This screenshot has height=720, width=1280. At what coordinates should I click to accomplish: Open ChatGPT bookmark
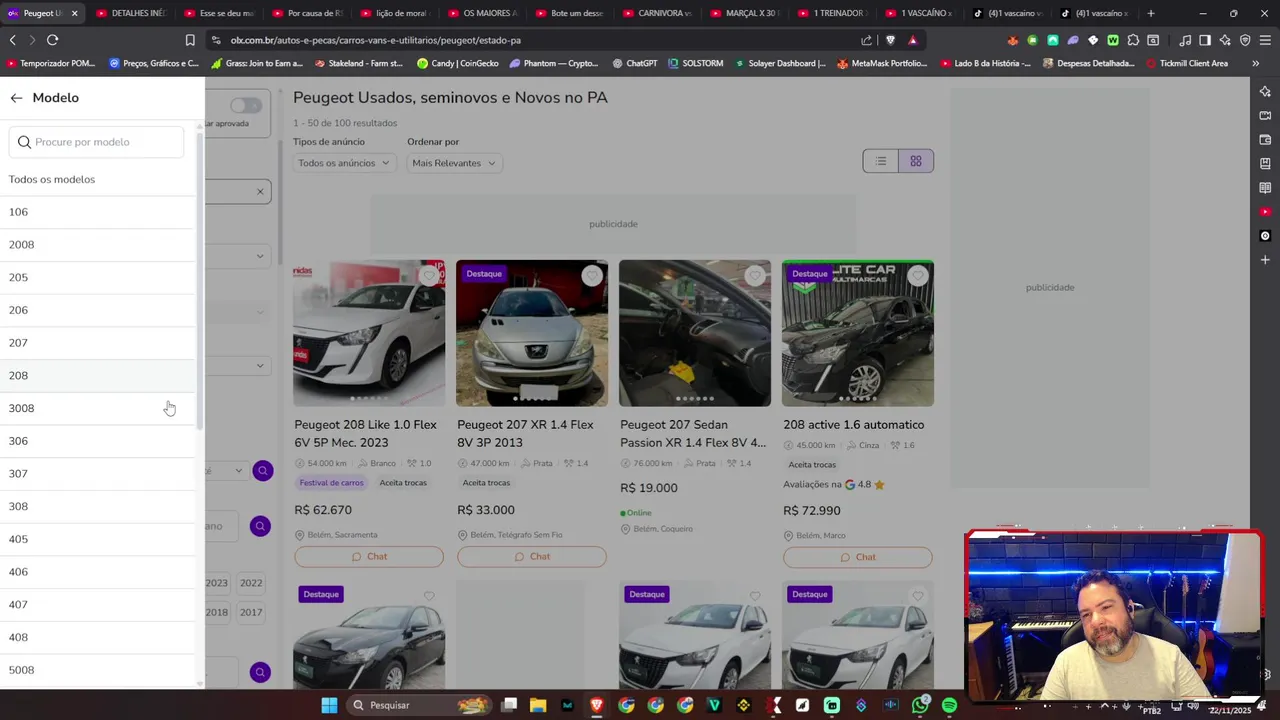coord(635,63)
